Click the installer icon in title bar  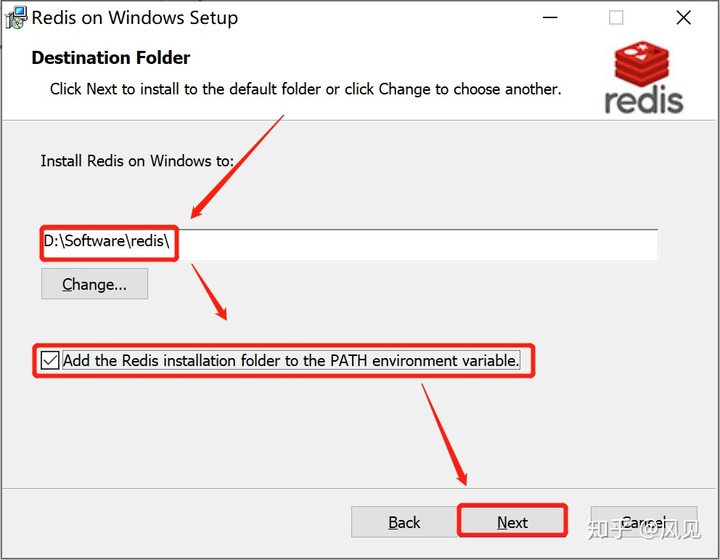tap(16, 18)
